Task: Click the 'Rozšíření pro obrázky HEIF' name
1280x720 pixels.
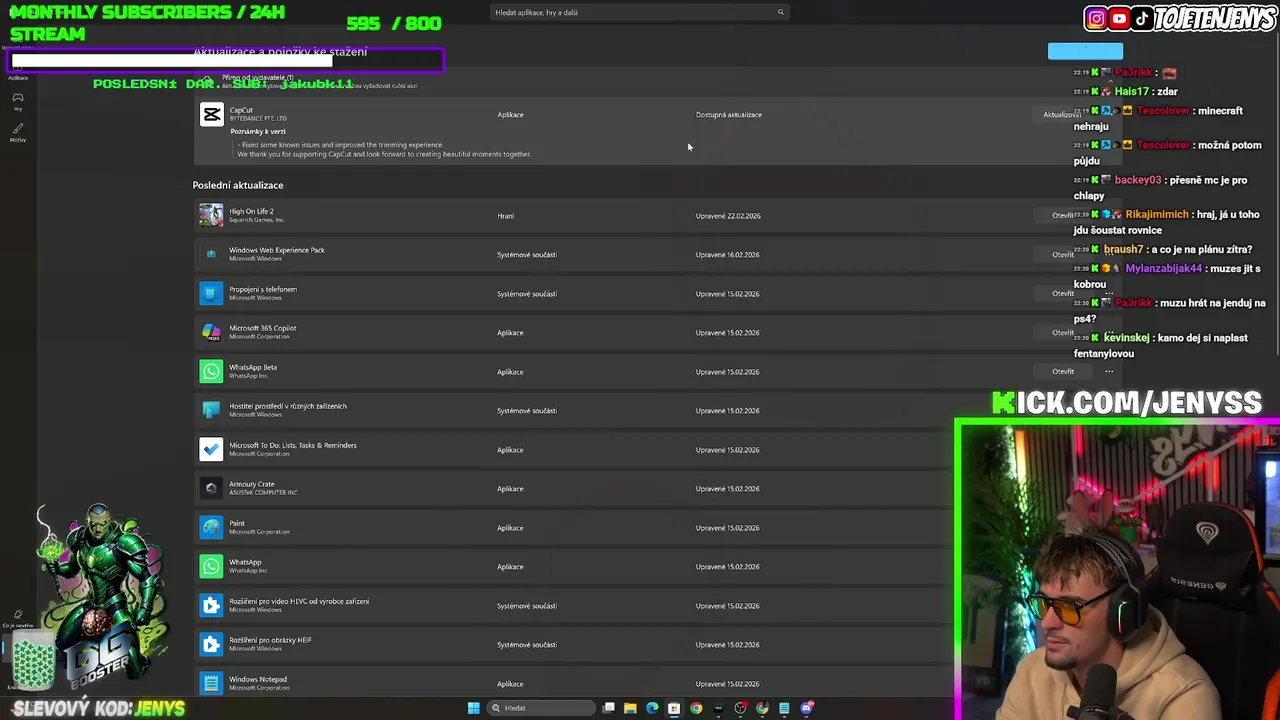Action: (x=270, y=640)
